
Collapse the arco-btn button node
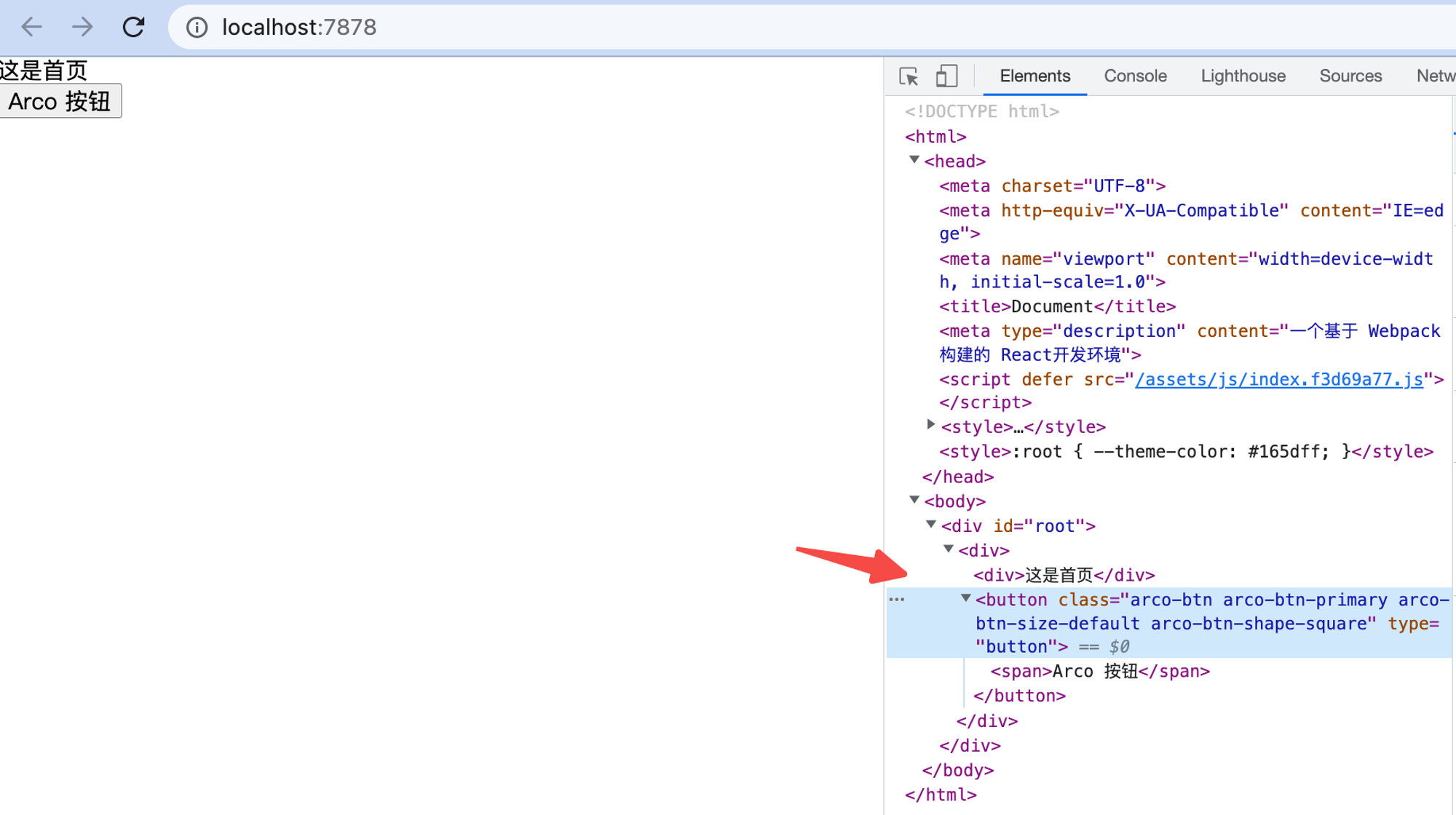[x=965, y=599]
